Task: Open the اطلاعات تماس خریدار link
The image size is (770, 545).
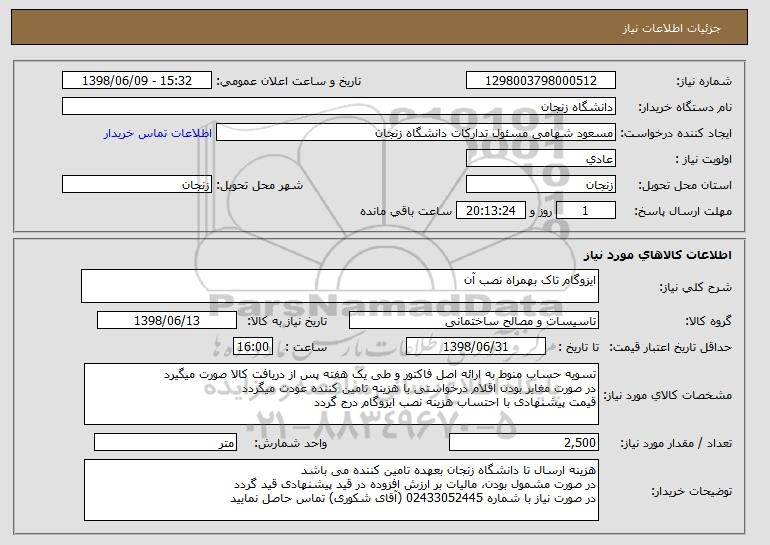Action: 158,133
